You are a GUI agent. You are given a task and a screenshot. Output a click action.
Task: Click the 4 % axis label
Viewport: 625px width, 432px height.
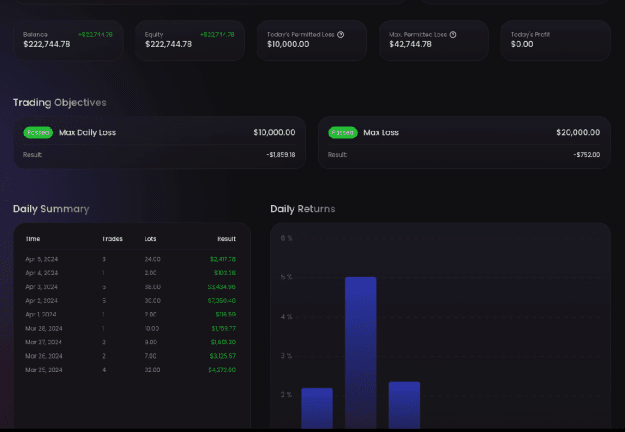[287, 317]
